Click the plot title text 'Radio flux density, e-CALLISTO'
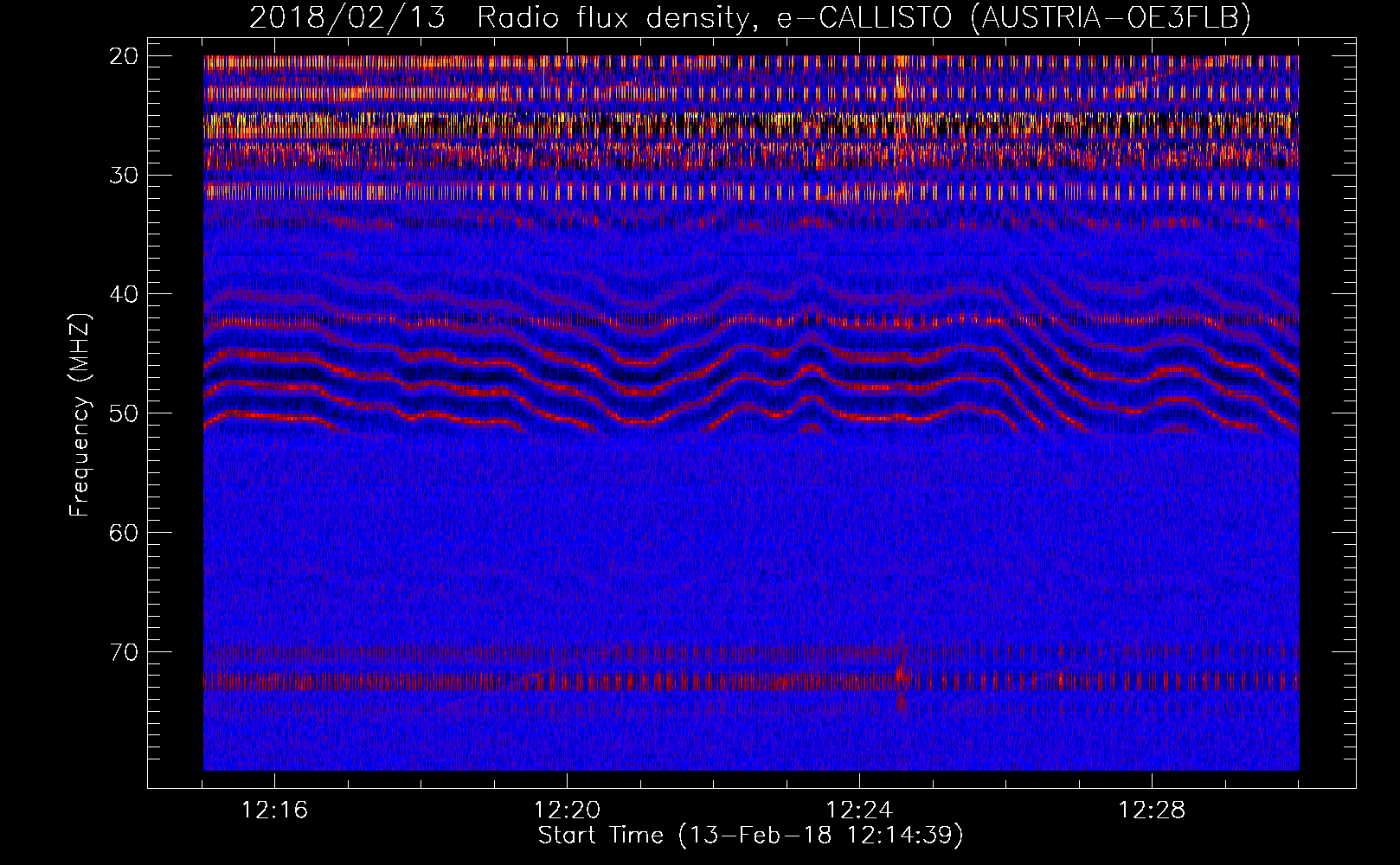Screen dimensions: 1400x865 [x=715, y=17]
